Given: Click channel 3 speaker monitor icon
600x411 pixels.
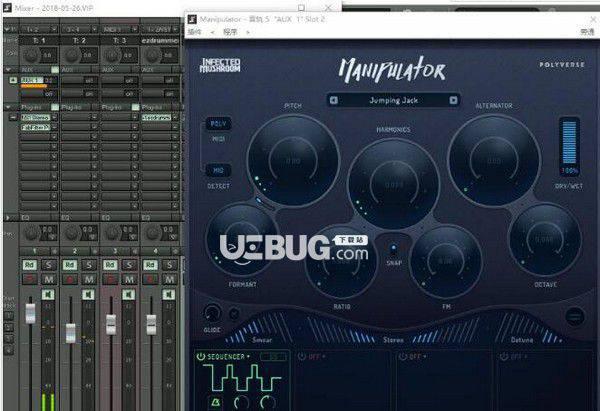Looking at the screenshot, I should 129,294.
